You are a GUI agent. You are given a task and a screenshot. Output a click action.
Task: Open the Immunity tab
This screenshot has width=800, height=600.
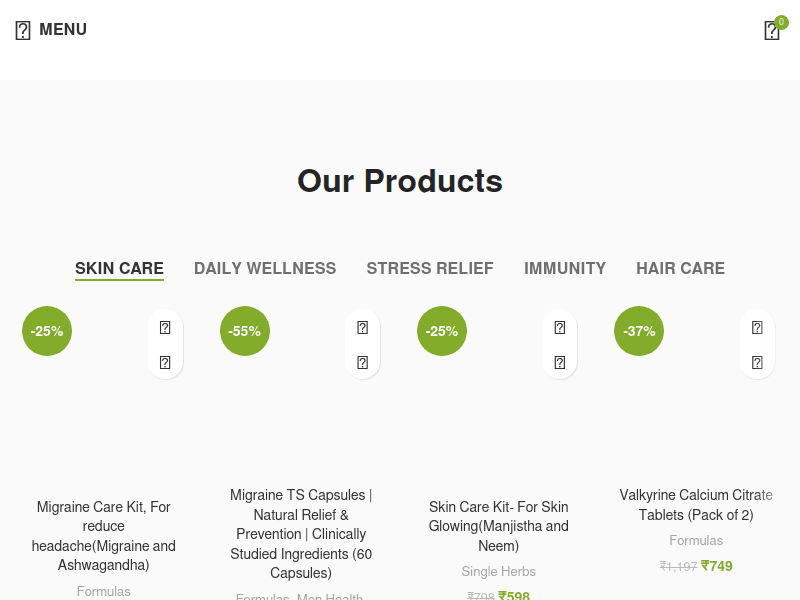pos(565,268)
